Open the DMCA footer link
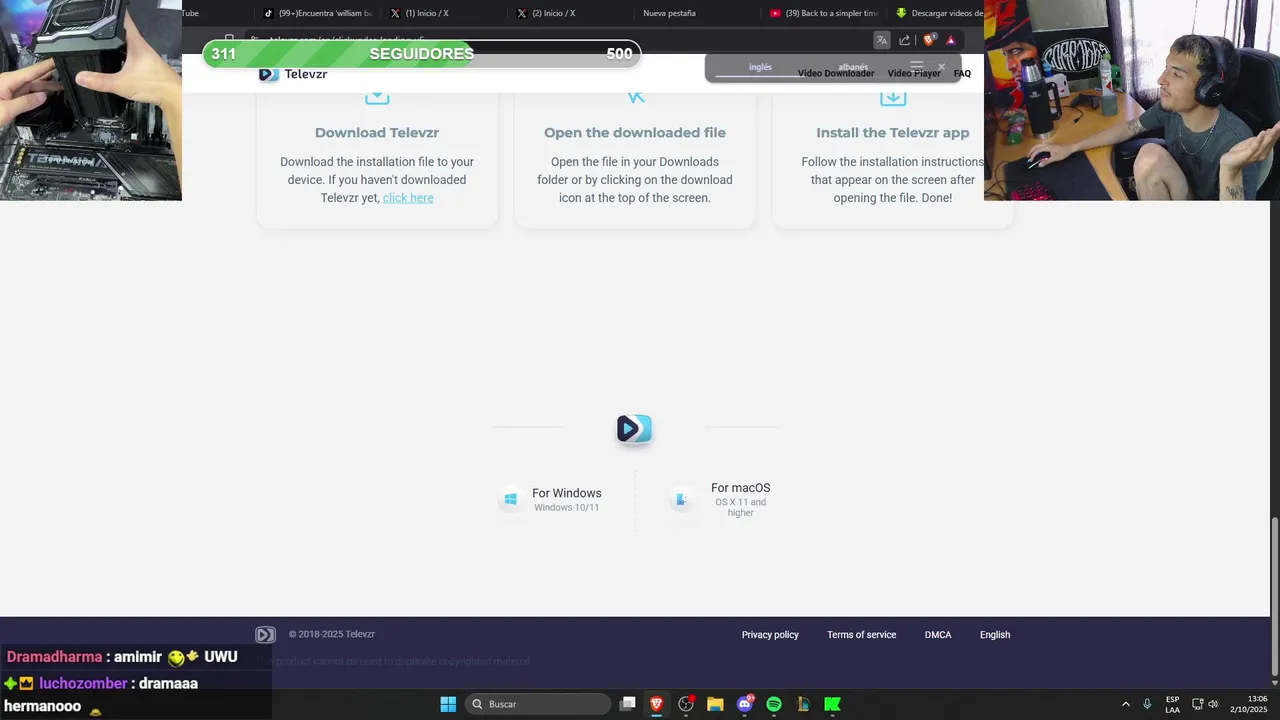This screenshot has height=720, width=1280. point(938,635)
